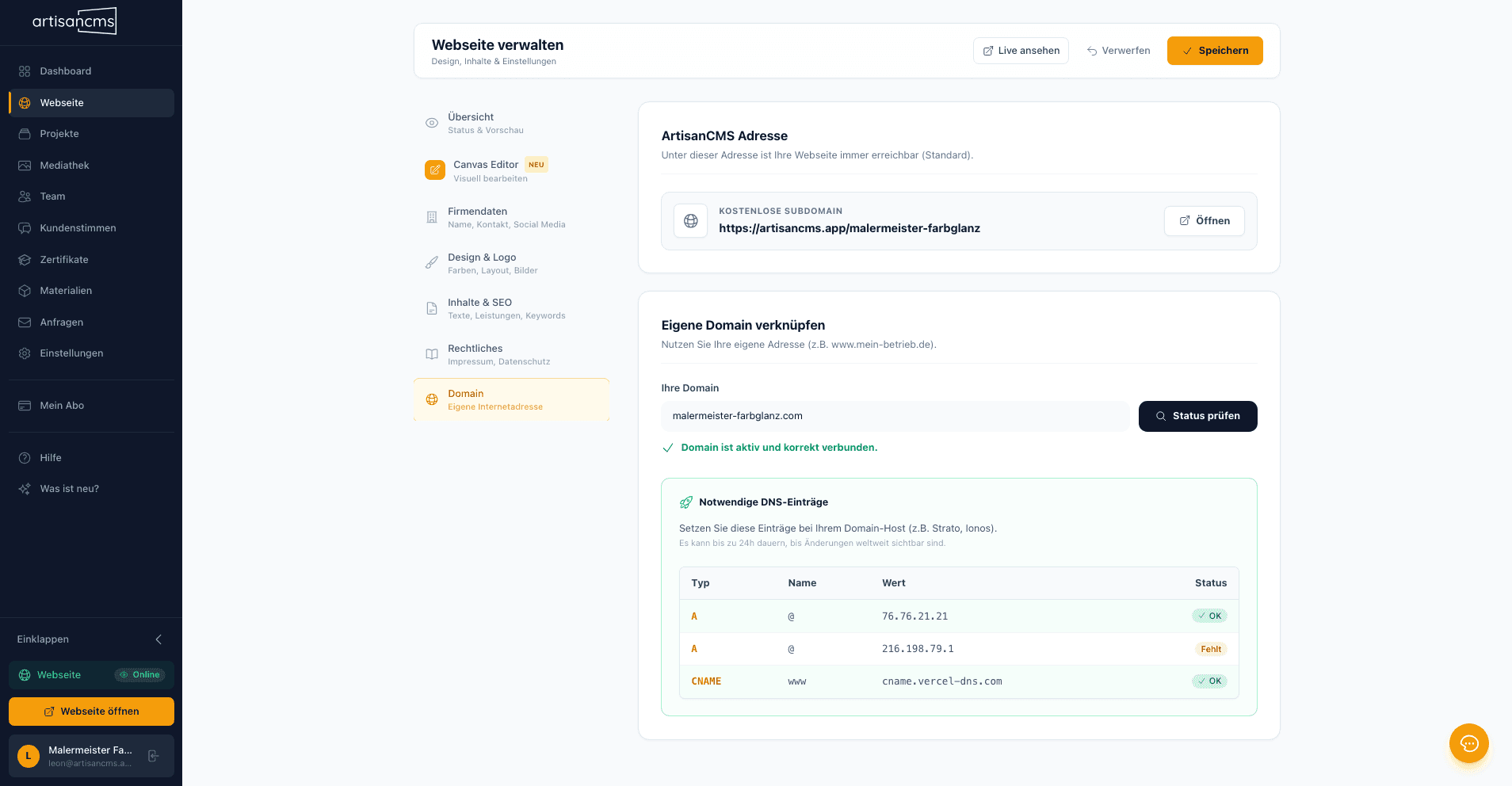Open 'Was ist neu?' via the sparkle icon
This screenshot has width=1512, height=786.
click(25, 489)
